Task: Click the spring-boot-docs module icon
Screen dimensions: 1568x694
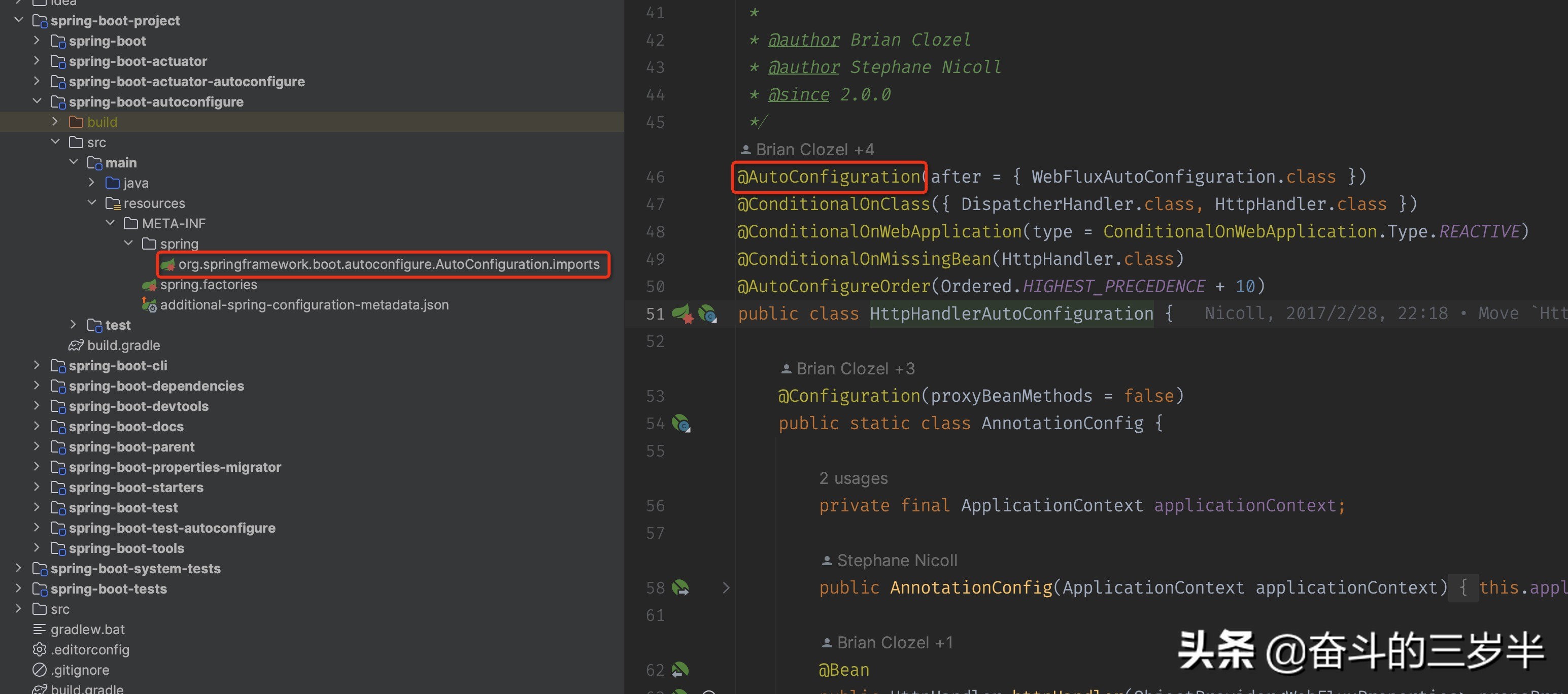Action: [58, 427]
